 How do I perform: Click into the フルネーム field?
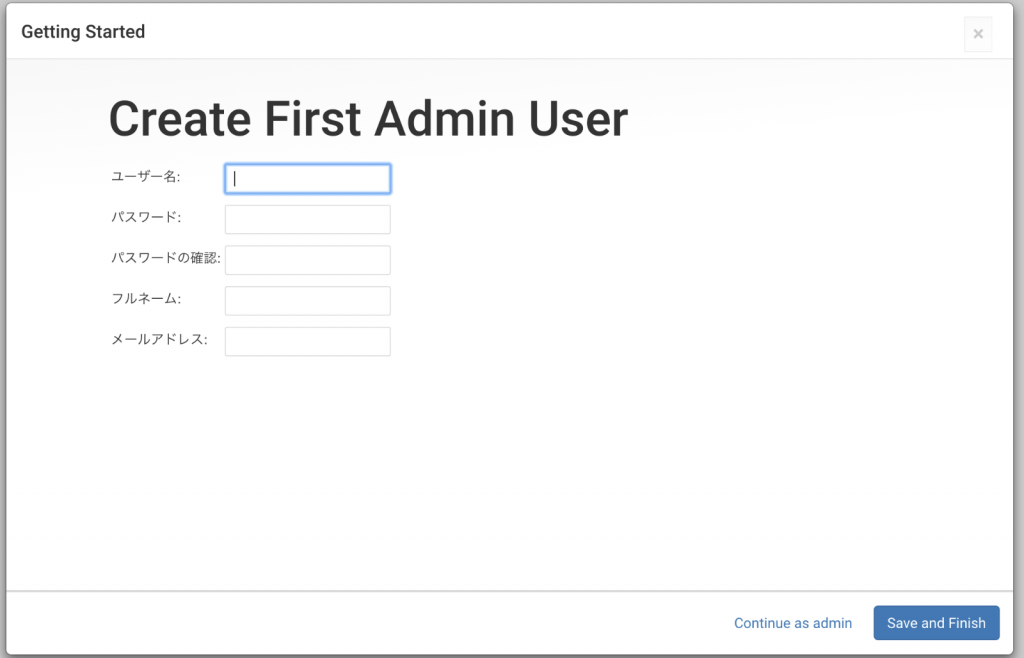[307, 301]
